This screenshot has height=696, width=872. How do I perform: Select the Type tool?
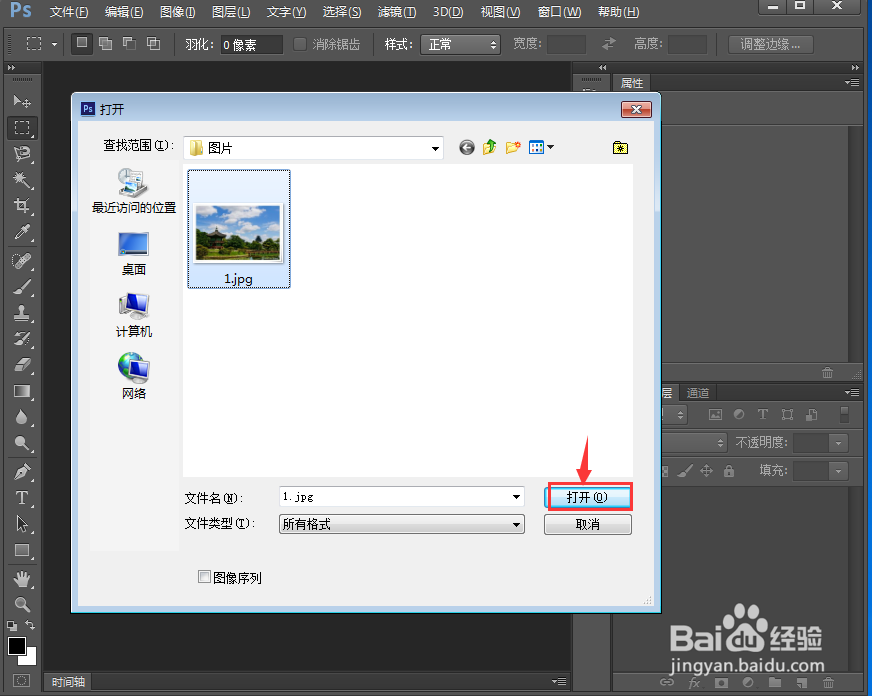22,498
